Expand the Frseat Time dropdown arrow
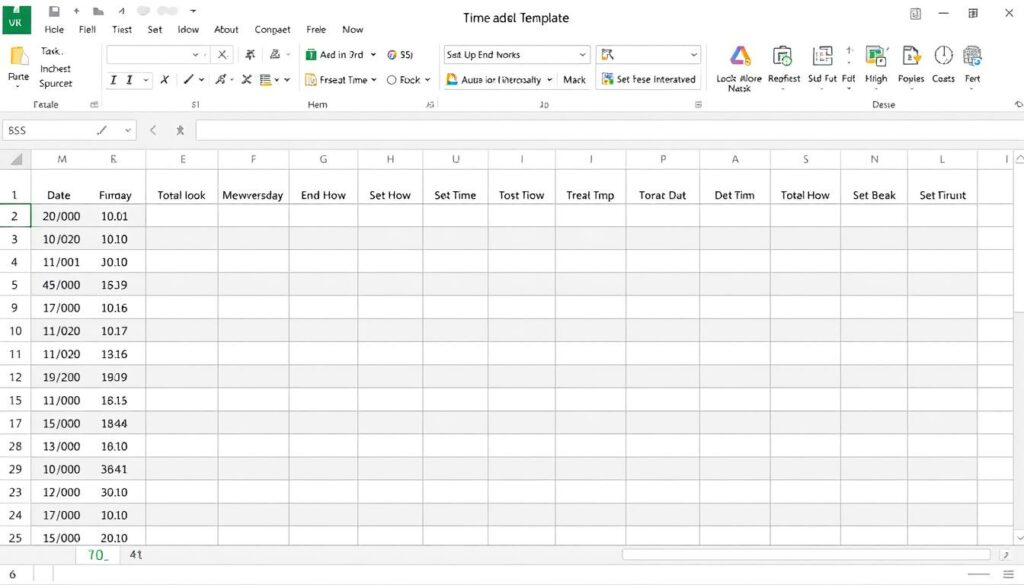 click(x=374, y=80)
